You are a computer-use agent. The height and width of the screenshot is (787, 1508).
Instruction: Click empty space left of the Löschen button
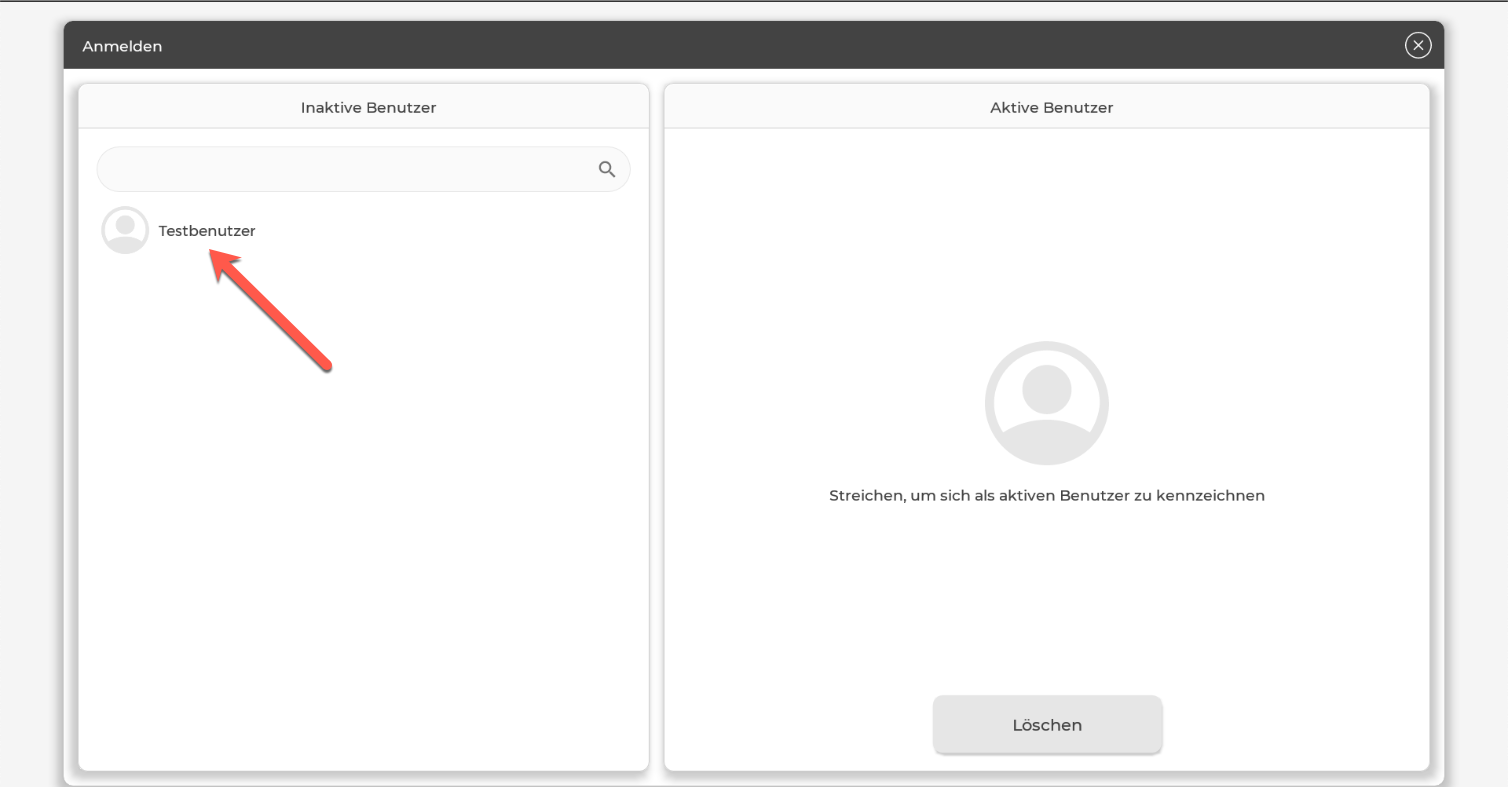pyautogui.click(x=800, y=725)
